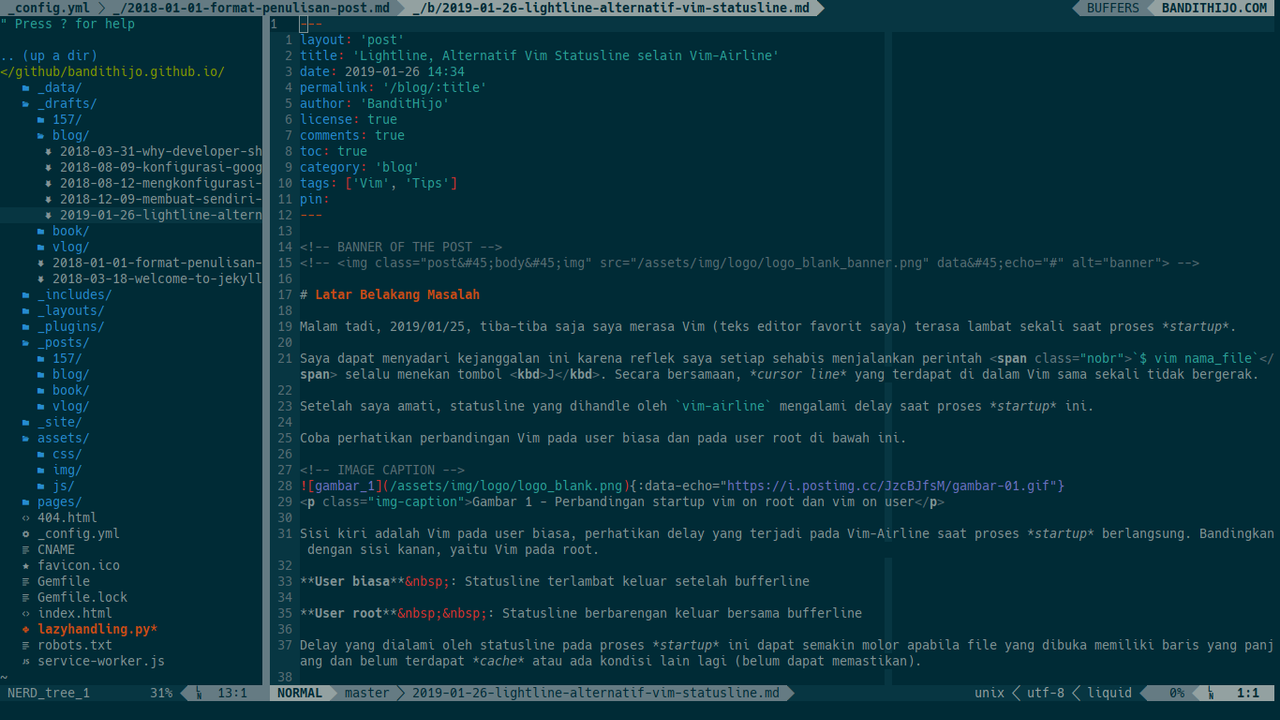Click the file icon next to Gemfile.lock
Viewport: 1280px width, 720px height.
[26, 598]
